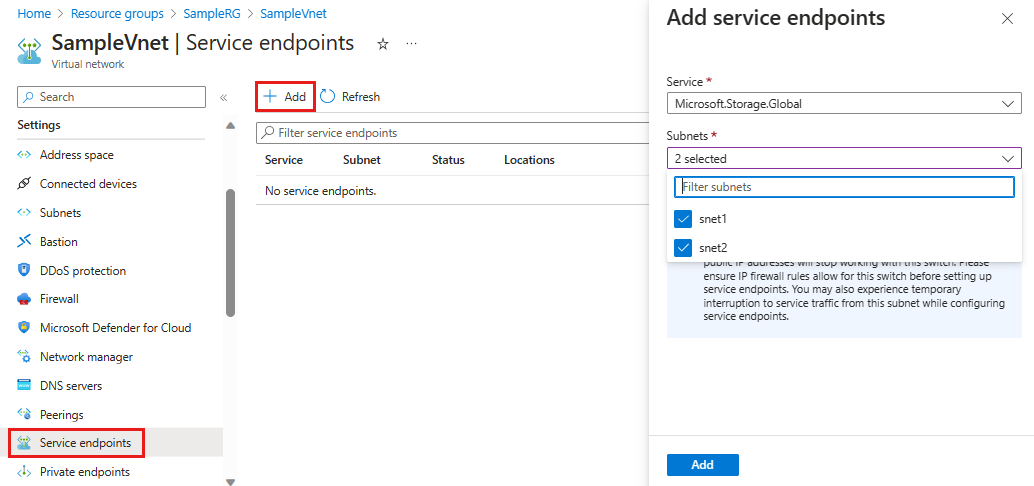Screen dimensions: 1034x486
Task: Sort by the Subnet column header
Action: 361,160
